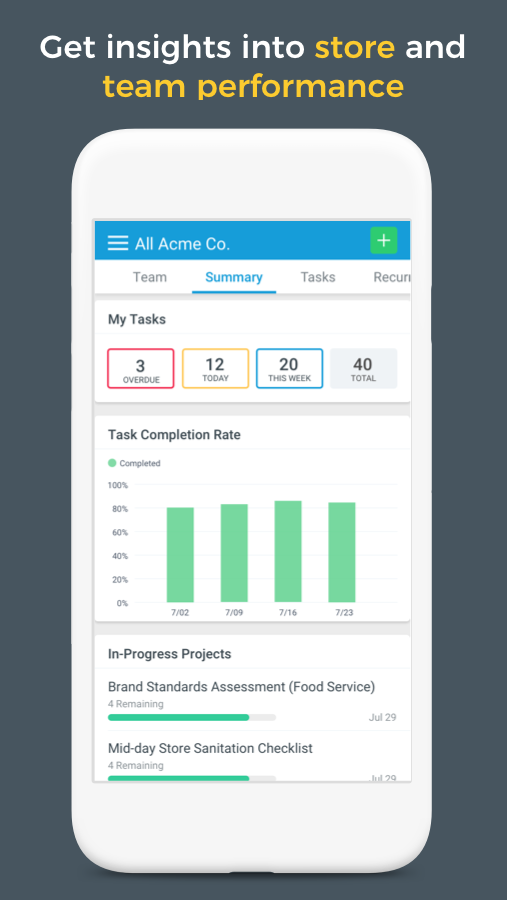507x900 pixels.
Task: Select the 7/16 completion bar
Action: click(x=288, y=551)
